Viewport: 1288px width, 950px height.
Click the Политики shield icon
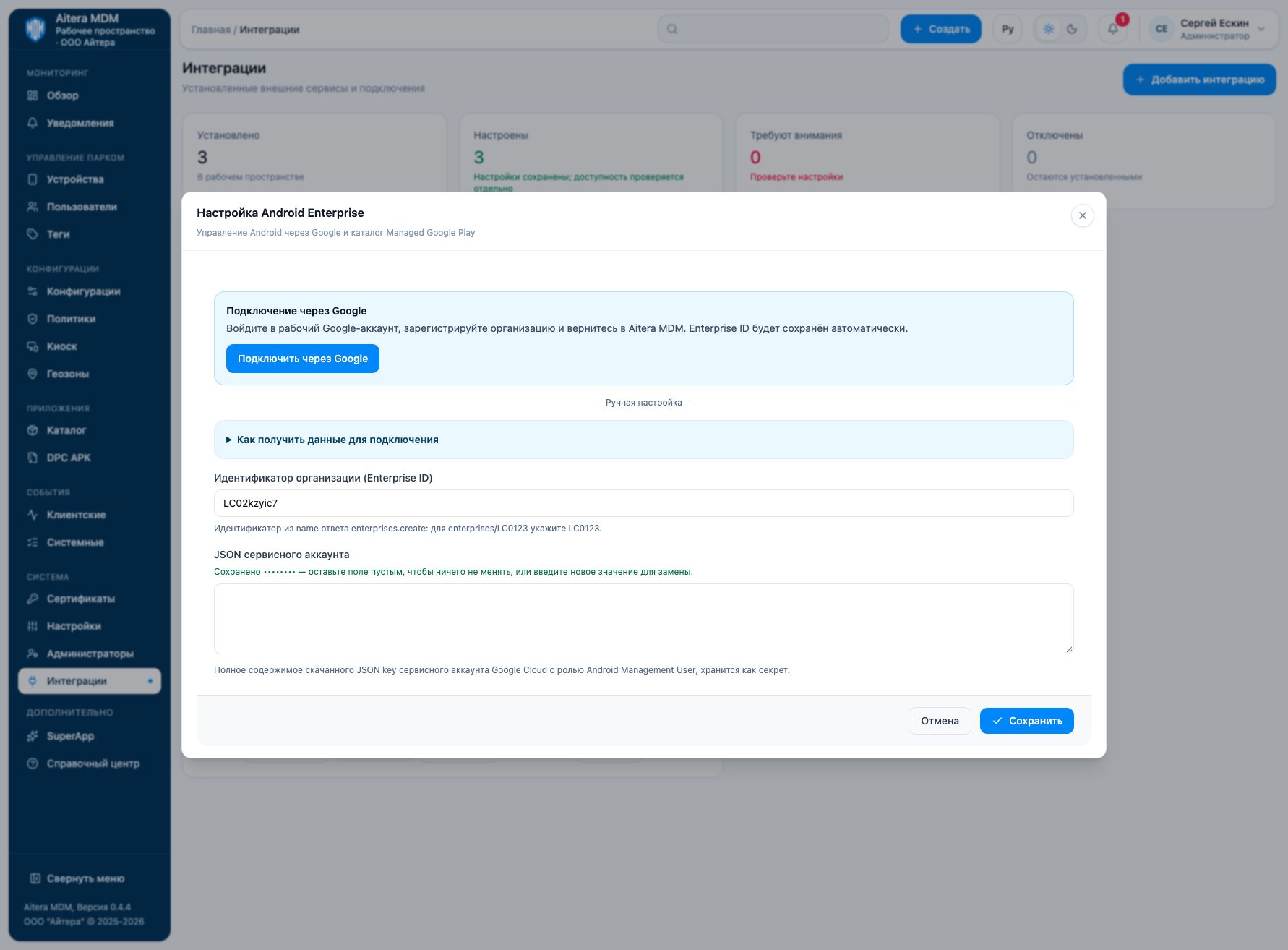point(33,319)
